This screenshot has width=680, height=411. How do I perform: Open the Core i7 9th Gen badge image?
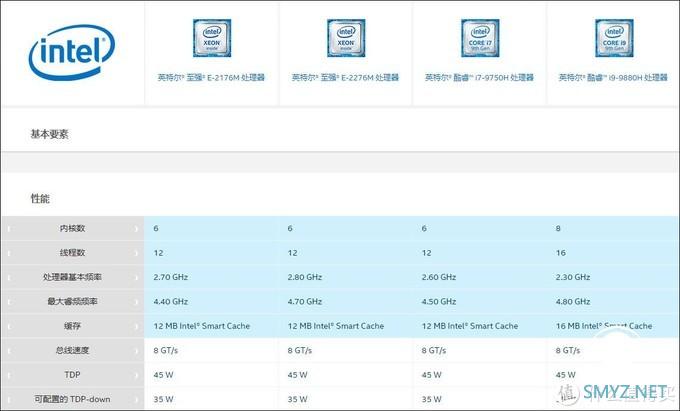point(480,38)
